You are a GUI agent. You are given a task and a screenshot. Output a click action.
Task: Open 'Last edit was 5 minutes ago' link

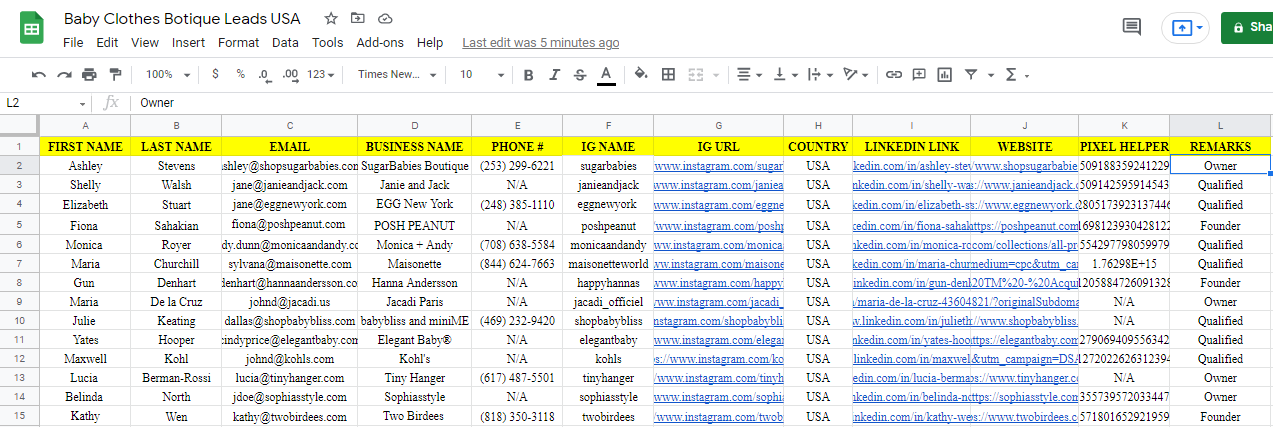tap(540, 43)
